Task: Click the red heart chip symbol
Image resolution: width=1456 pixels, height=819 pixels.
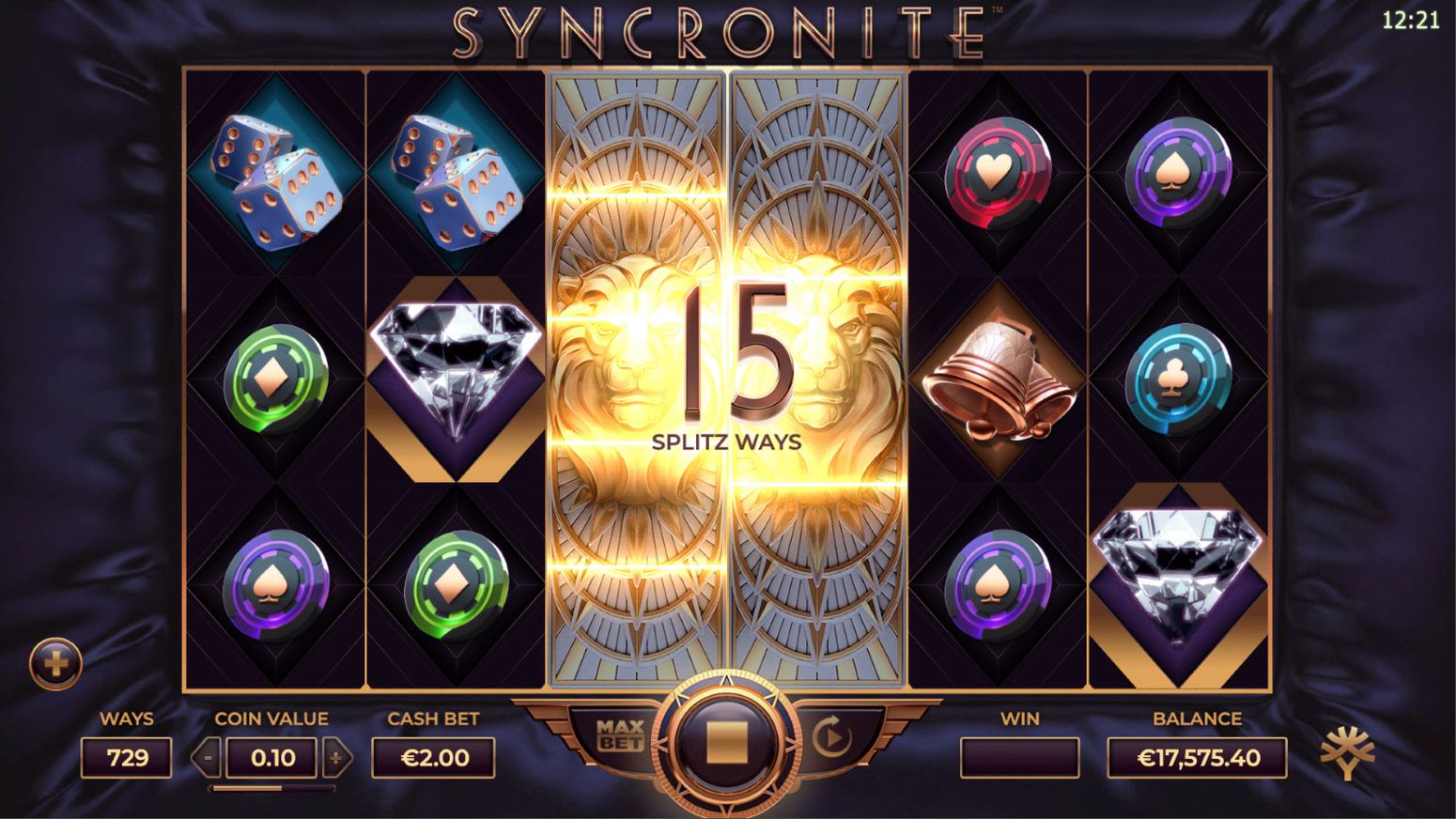Action: (998, 173)
